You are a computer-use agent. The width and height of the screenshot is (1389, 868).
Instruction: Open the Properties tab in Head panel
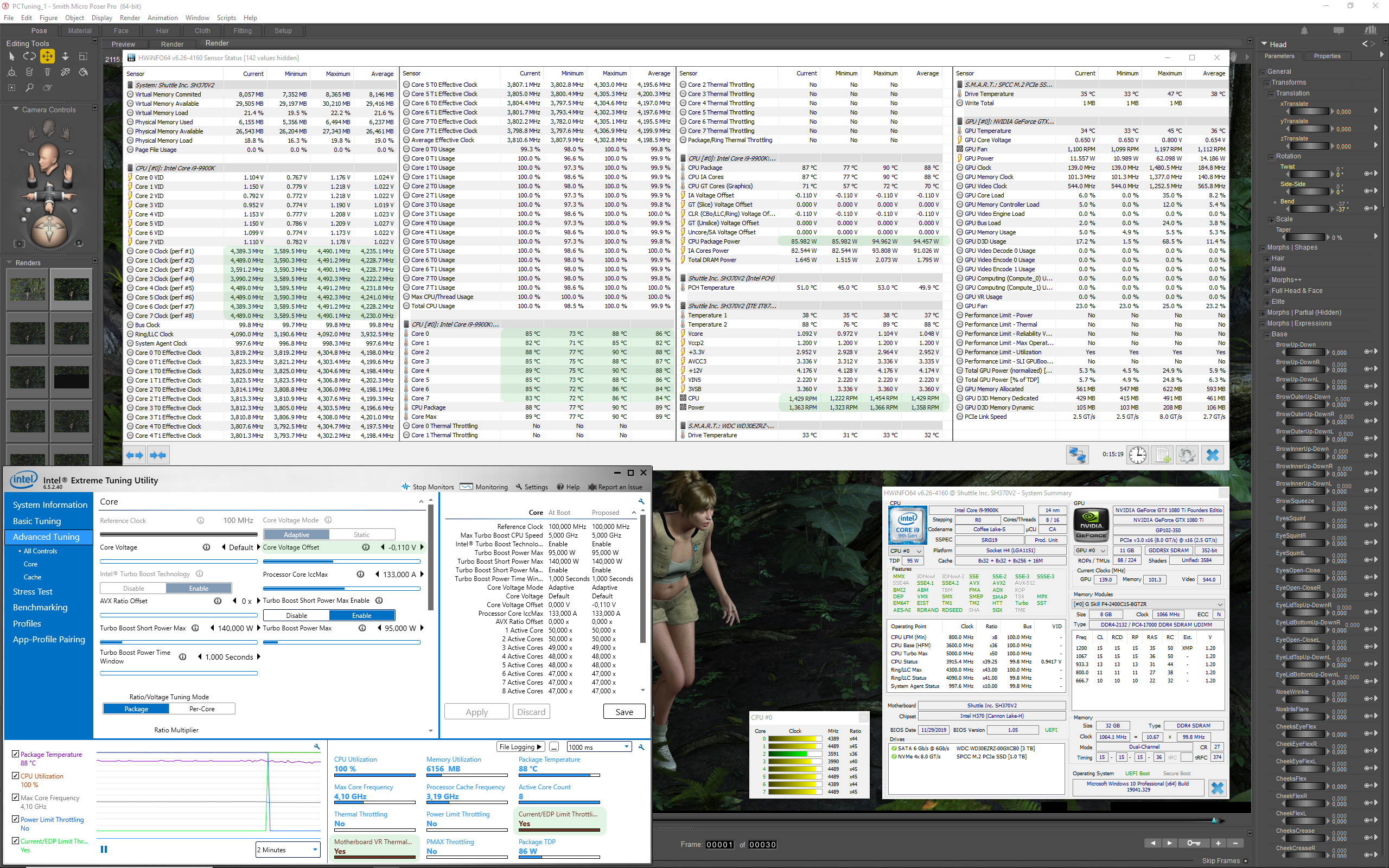pyautogui.click(x=1327, y=56)
